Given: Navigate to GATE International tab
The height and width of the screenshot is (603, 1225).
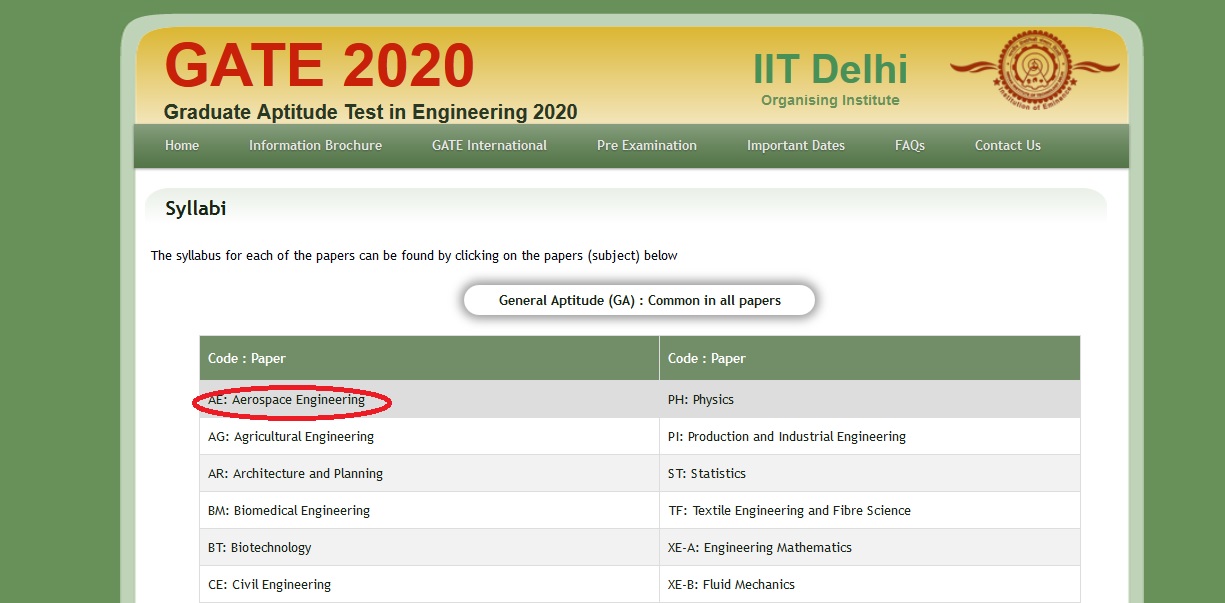Looking at the screenshot, I should coord(488,145).
